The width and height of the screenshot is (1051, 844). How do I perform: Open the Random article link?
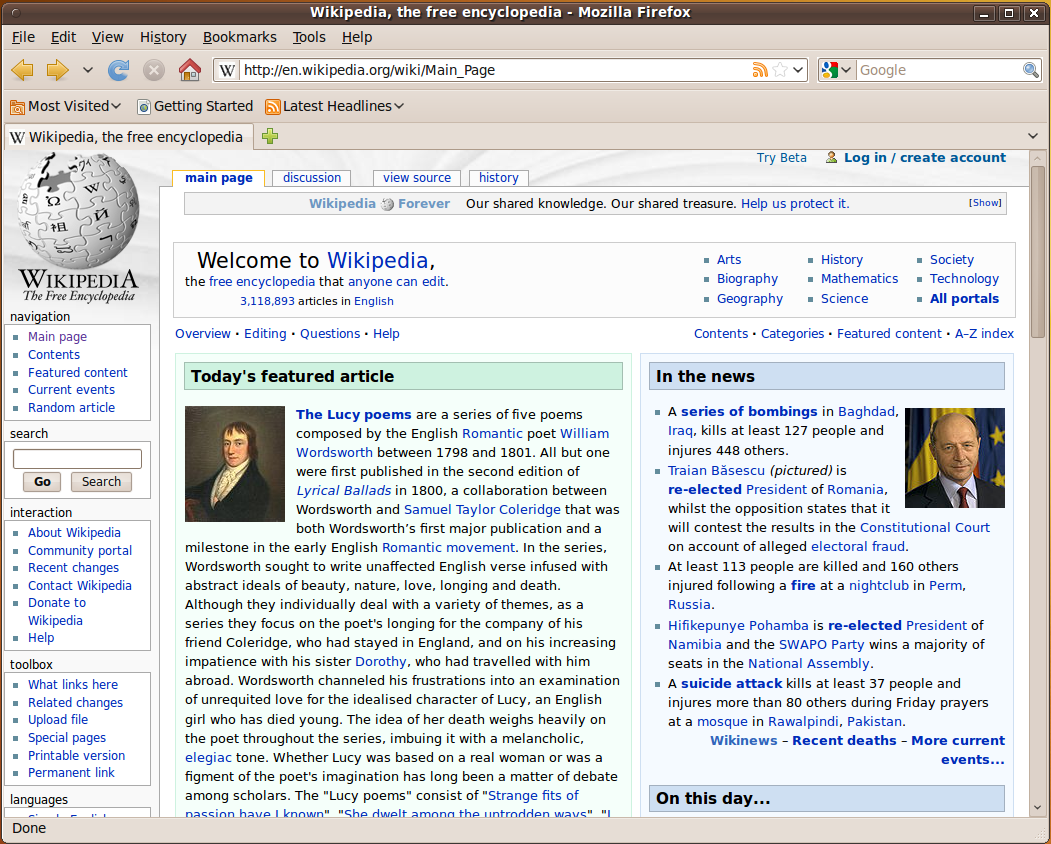click(71, 408)
